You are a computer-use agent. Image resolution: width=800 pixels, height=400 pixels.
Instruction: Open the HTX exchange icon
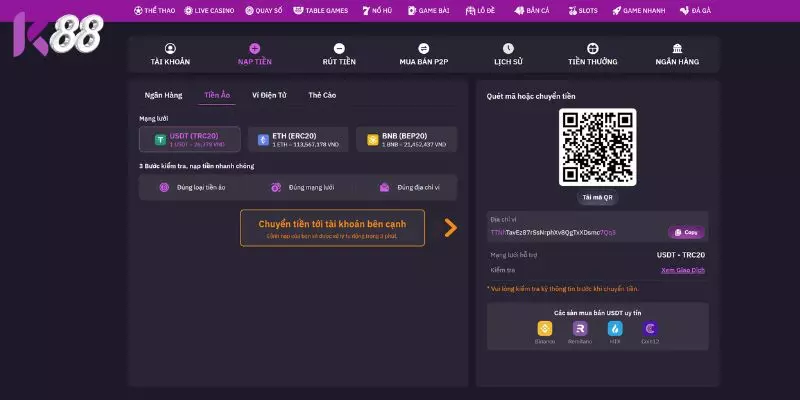point(615,328)
